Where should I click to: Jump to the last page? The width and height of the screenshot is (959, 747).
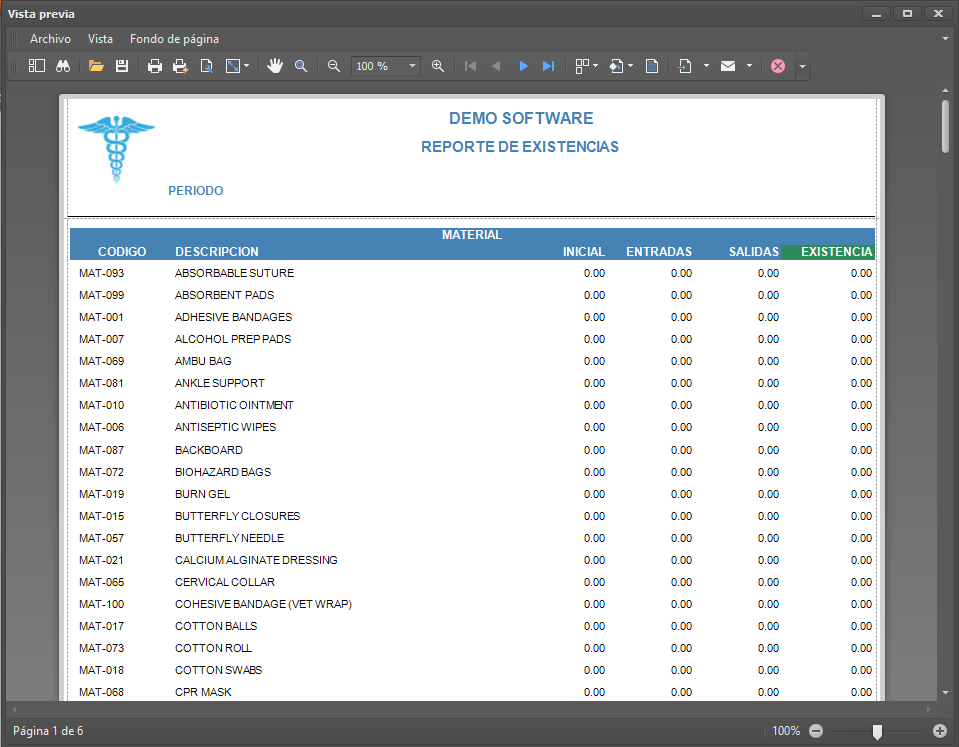point(548,66)
